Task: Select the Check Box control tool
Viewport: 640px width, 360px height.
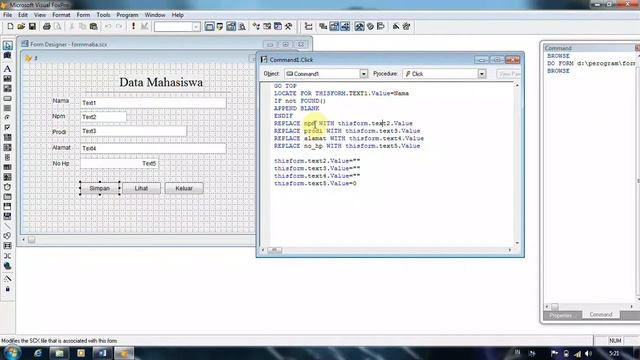Action: [x=7, y=128]
